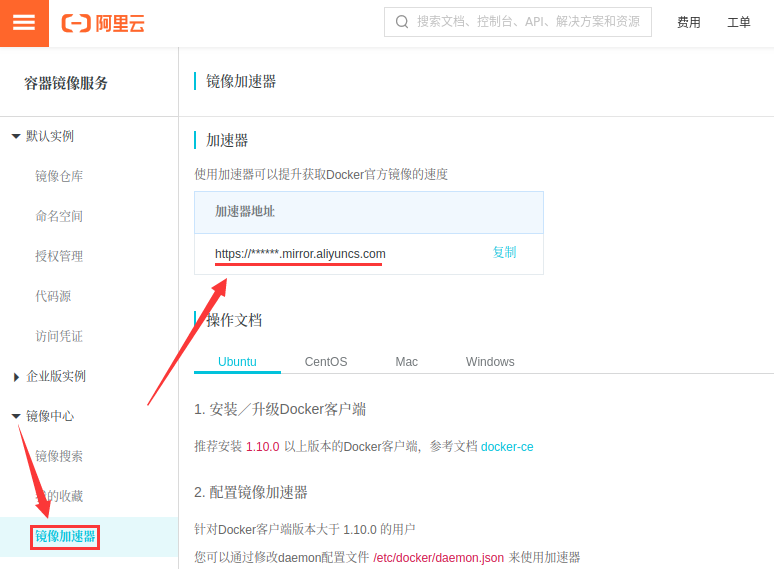The height and width of the screenshot is (569, 774).
Task: Click the 1.10.0 version text
Action: tap(263, 447)
